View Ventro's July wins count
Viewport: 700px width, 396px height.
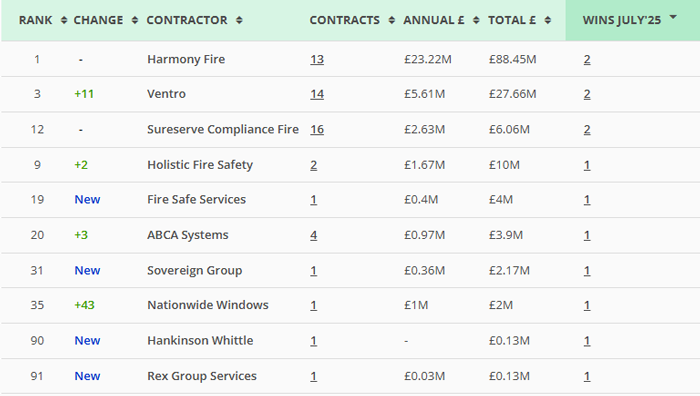tap(587, 94)
